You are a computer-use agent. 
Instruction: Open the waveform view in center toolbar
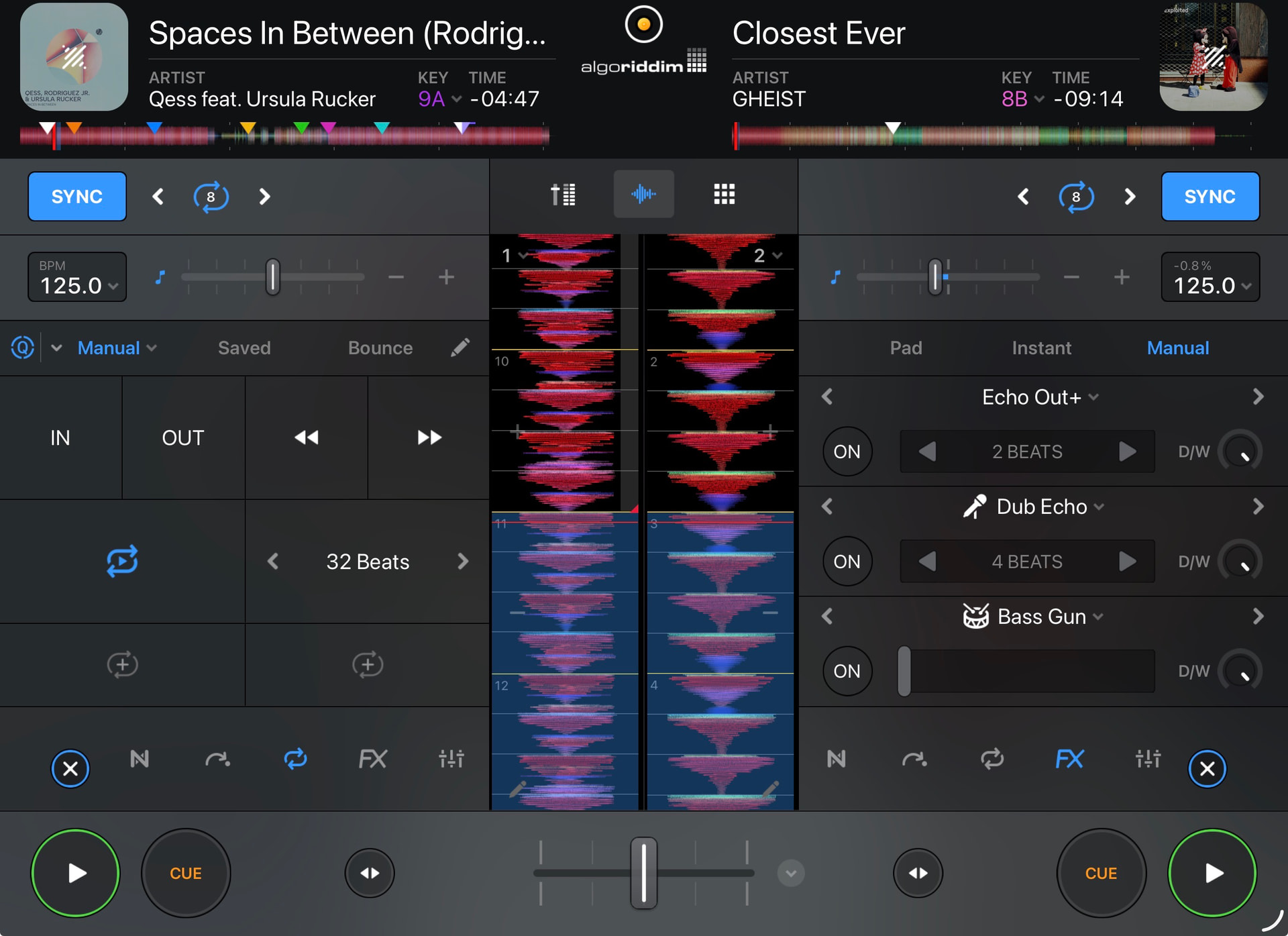(643, 195)
